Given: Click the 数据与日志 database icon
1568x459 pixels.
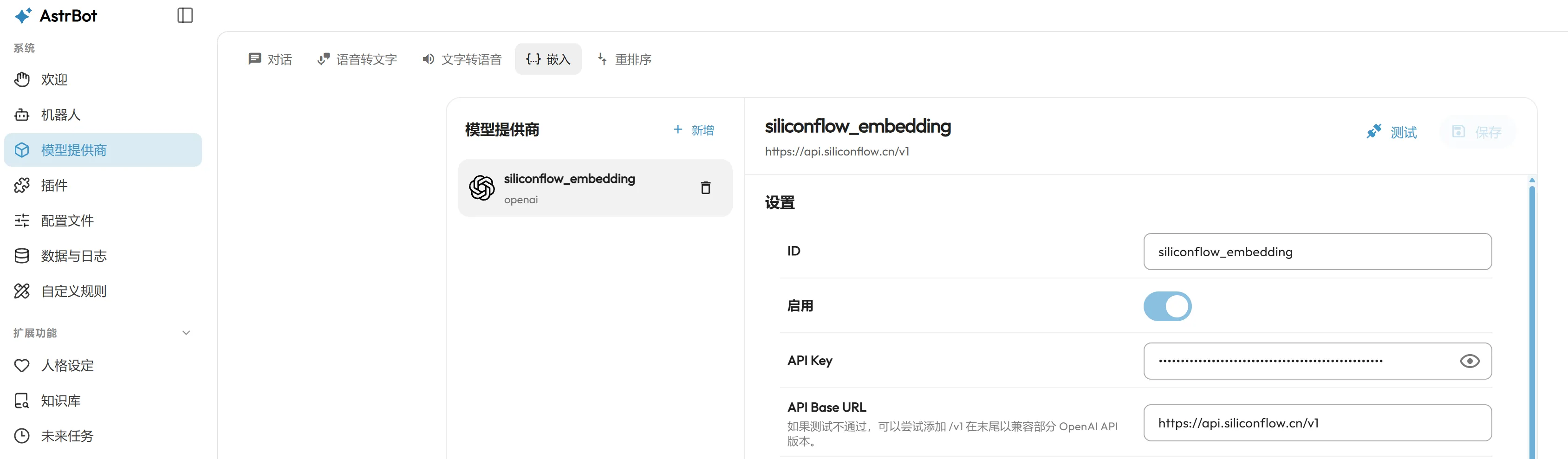Looking at the screenshot, I should pyautogui.click(x=22, y=256).
